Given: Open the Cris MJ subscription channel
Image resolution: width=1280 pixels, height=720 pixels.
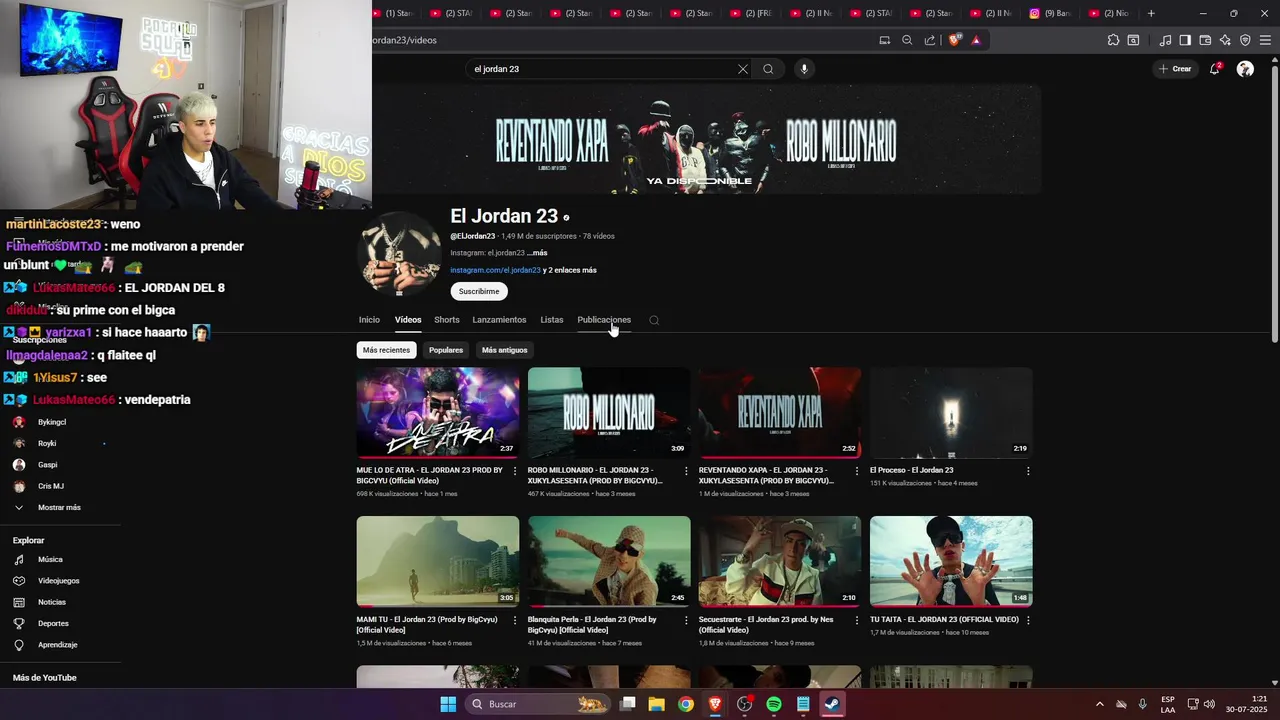Looking at the screenshot, I should click(50, 486).
